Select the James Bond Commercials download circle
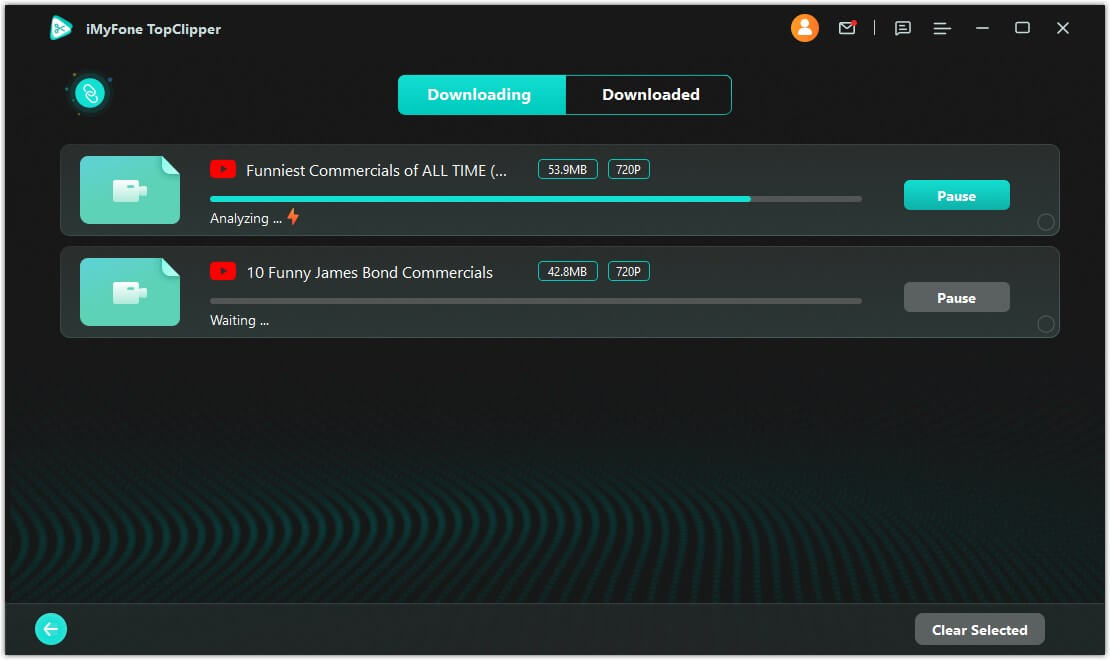1110x660 pixels. pyautogui.click(x=1045, y=324)
